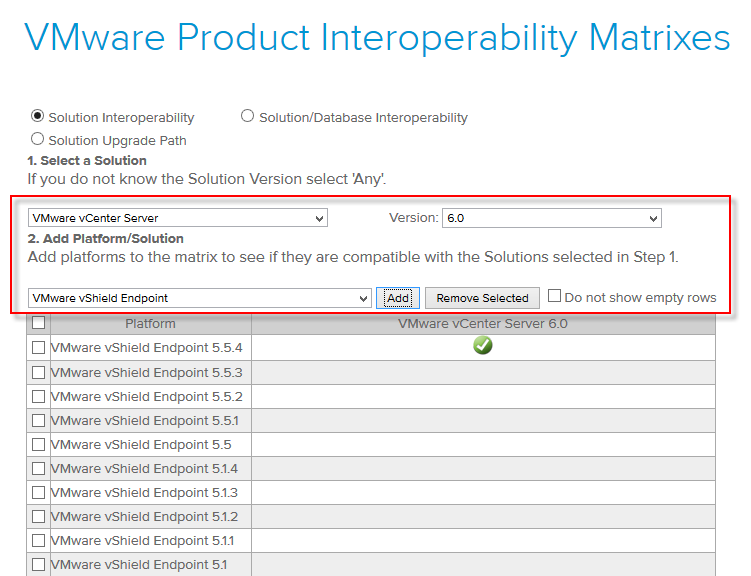Check the vShield Endpoint 5.1.2 row checkbox
The image size is (751, 576).
(38, 516)
